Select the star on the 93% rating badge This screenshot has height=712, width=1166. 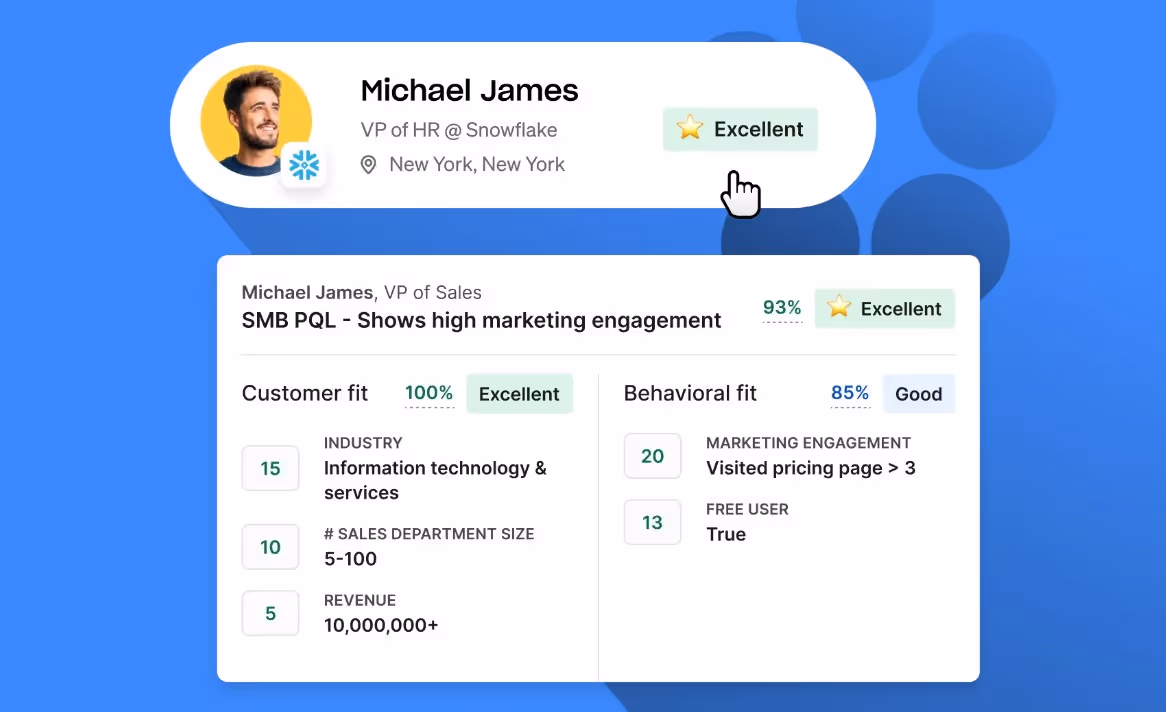838,308
